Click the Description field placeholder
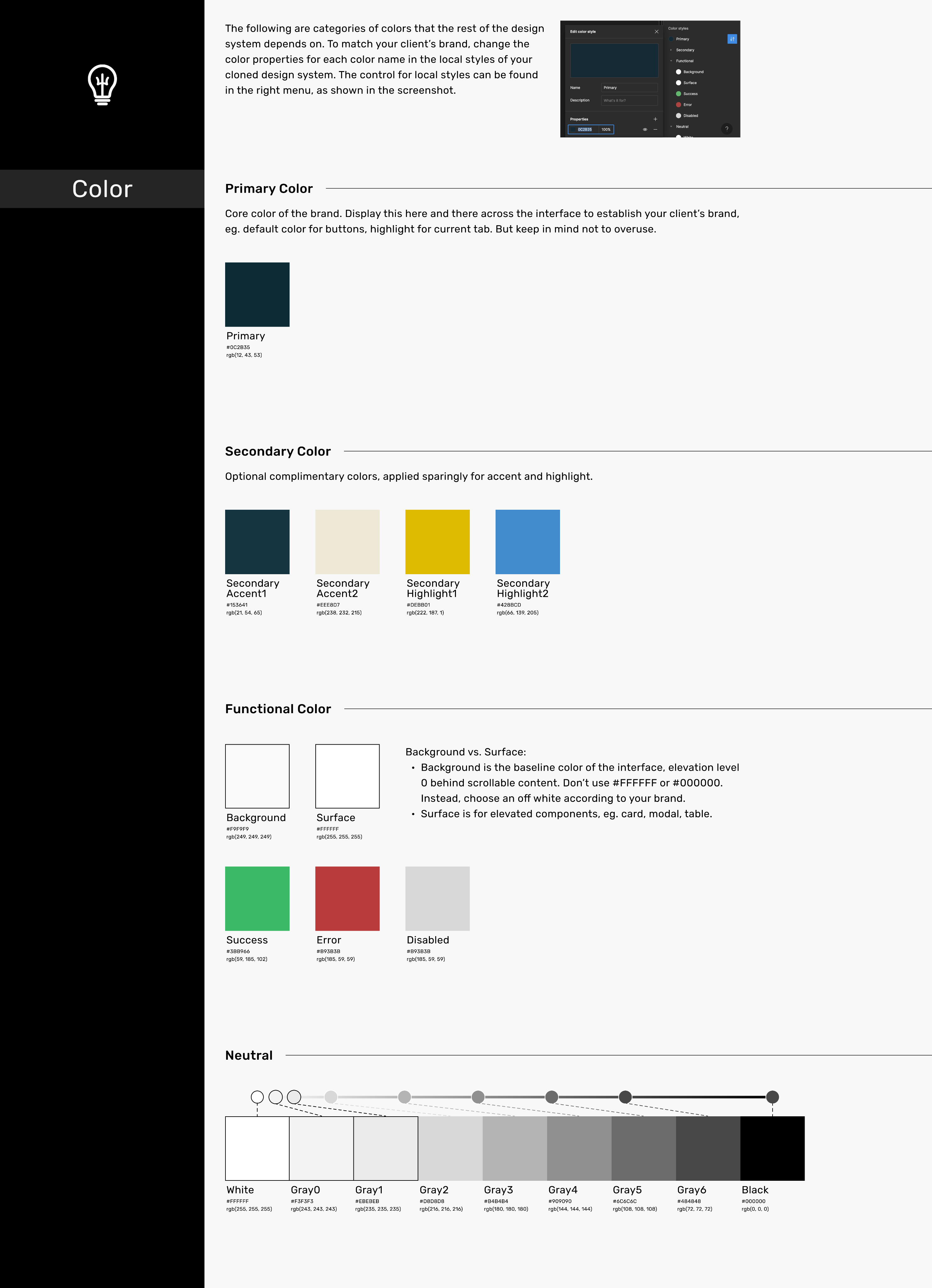The image size is (932, 1288). tap(629, 101)
